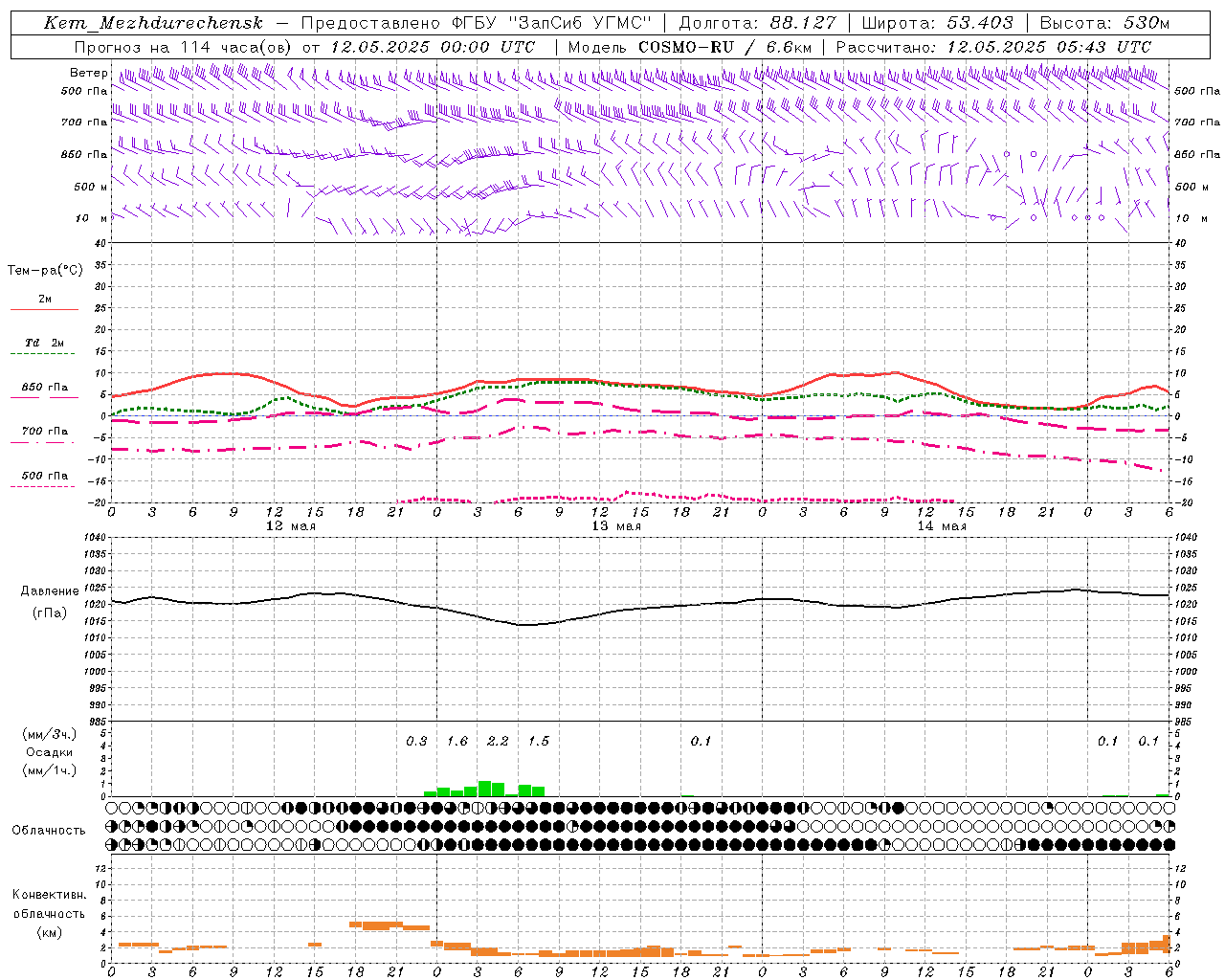Click 850 гПа label in temperature legend

[45, 388]
